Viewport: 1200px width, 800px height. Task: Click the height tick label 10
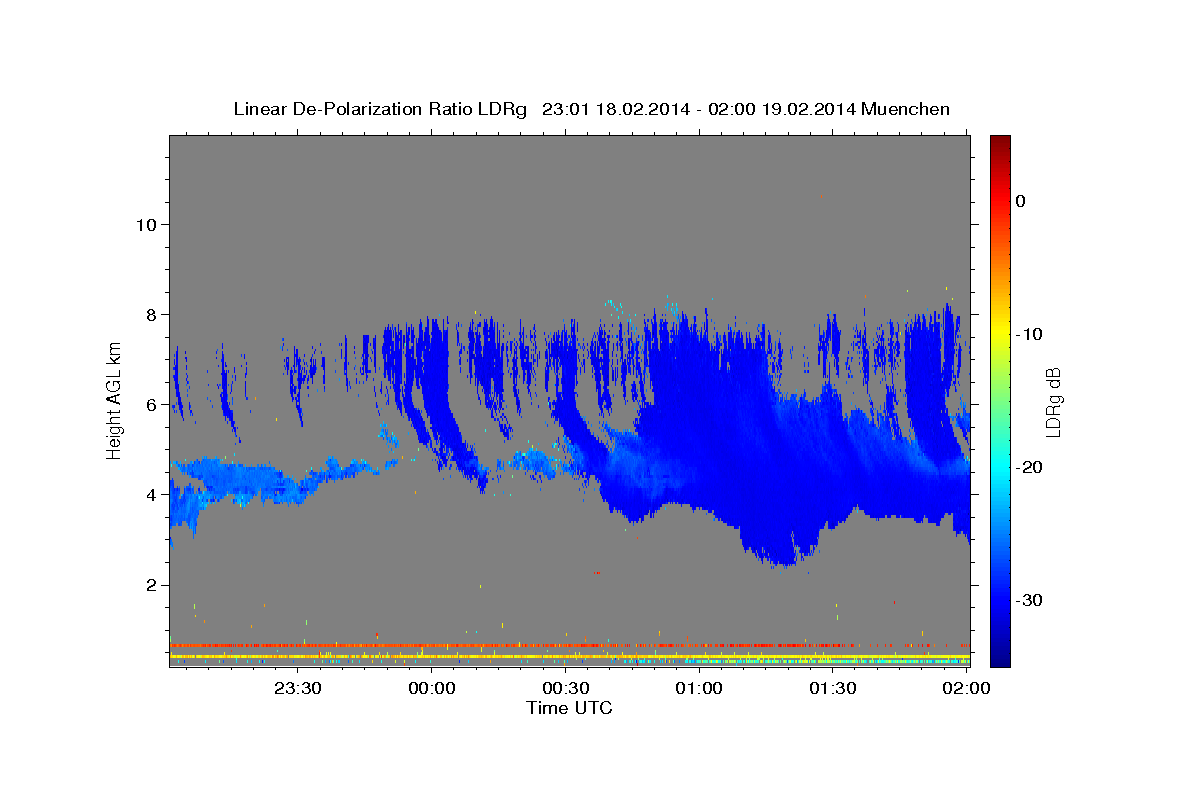click(145, 224)
